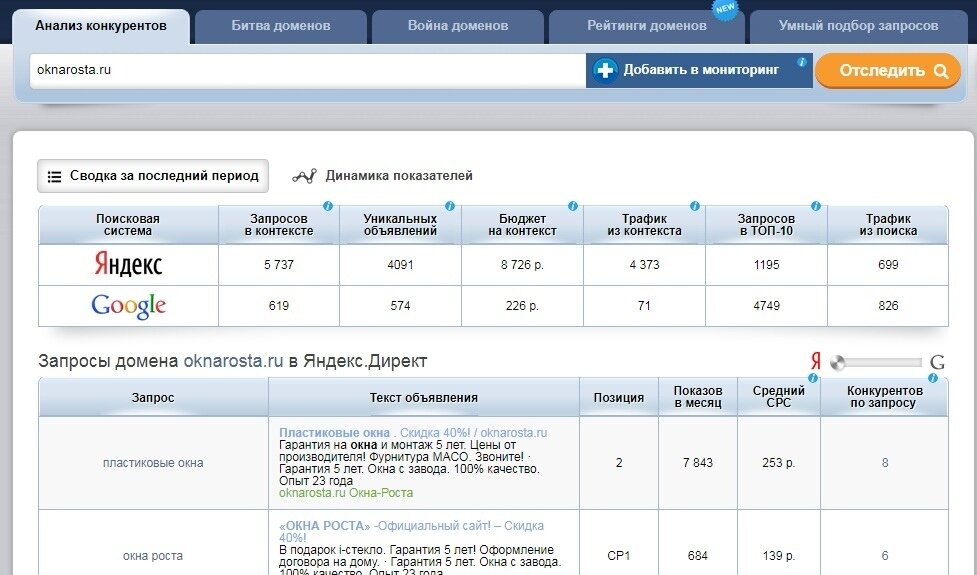
Task: Open the пластиковые окна query link
Action: (153, 463)
